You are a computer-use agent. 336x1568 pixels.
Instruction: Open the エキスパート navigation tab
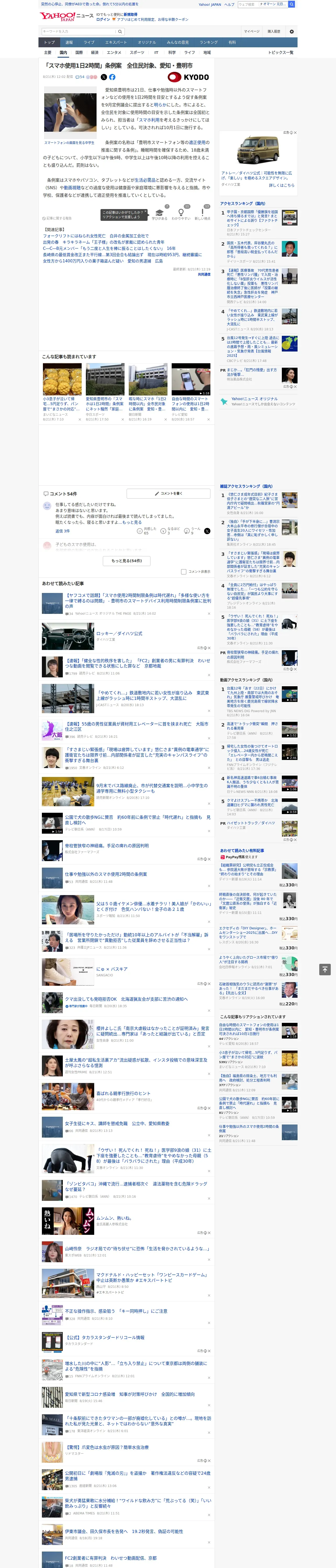116,43
